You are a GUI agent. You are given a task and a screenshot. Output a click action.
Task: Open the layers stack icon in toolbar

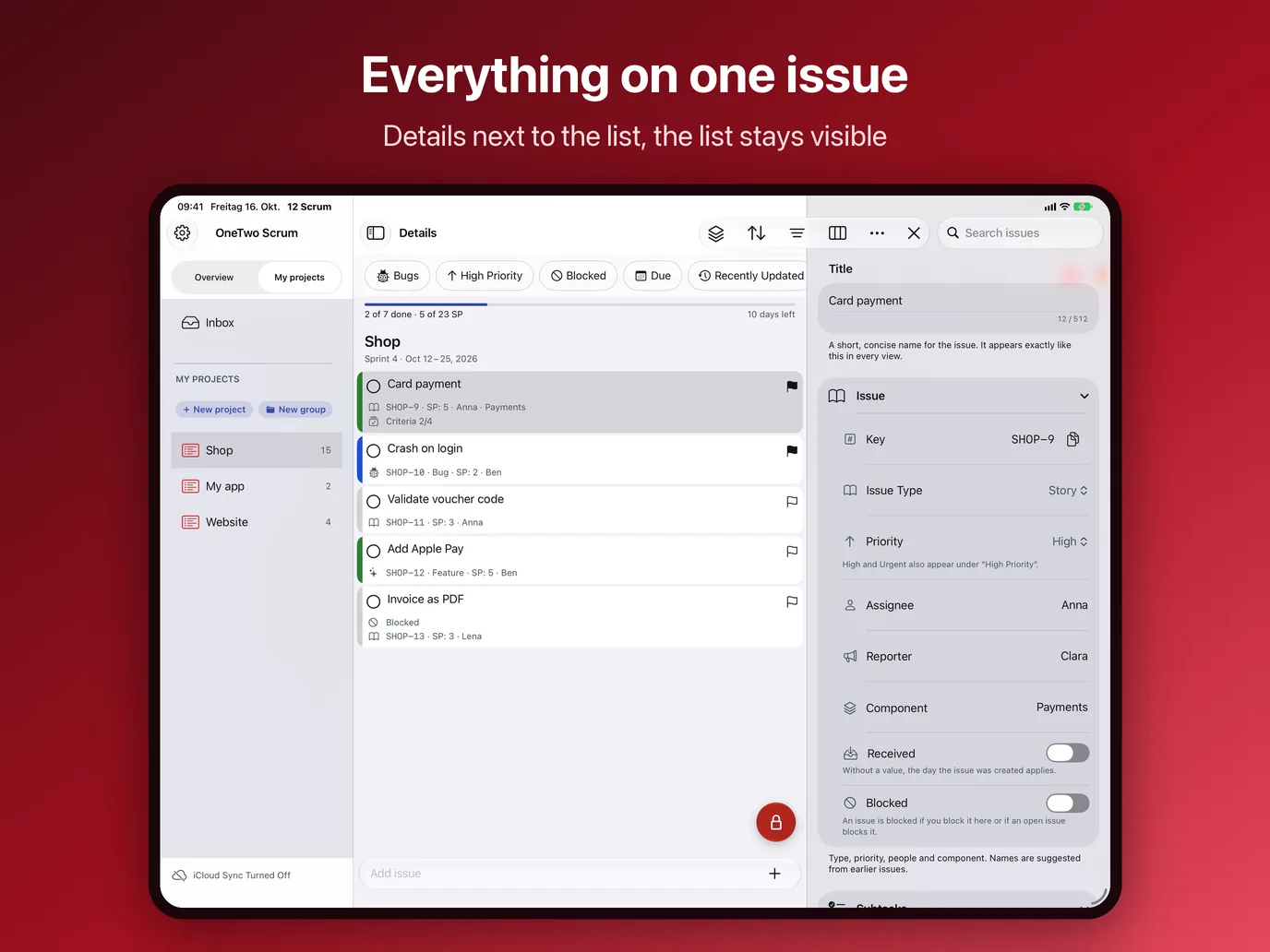click(x=716, y=233)
